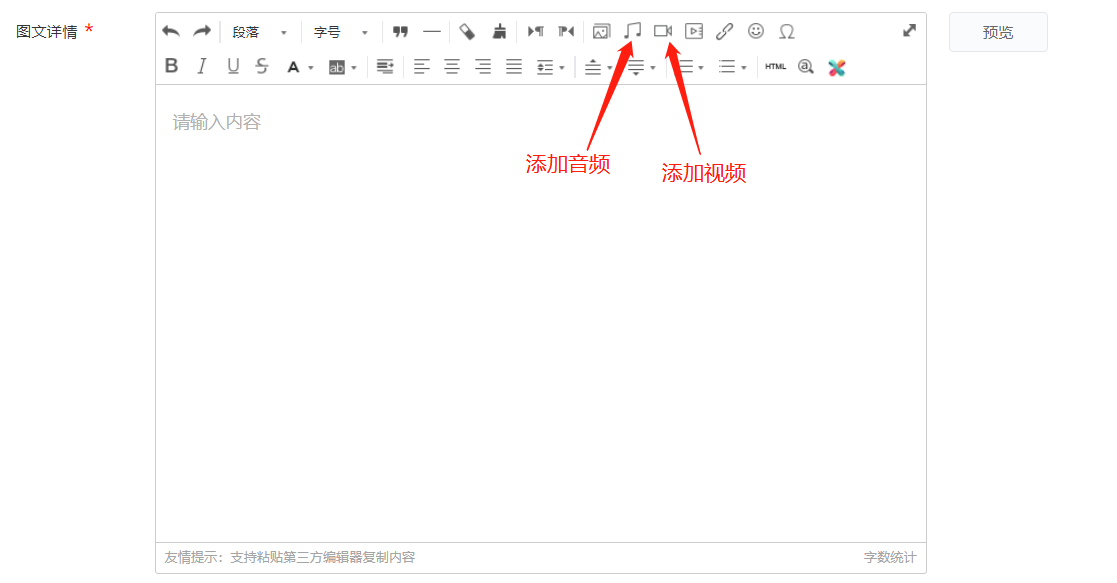Insert audio with the music note icon
1117x583 pixels.
click(x=632, y=31)
